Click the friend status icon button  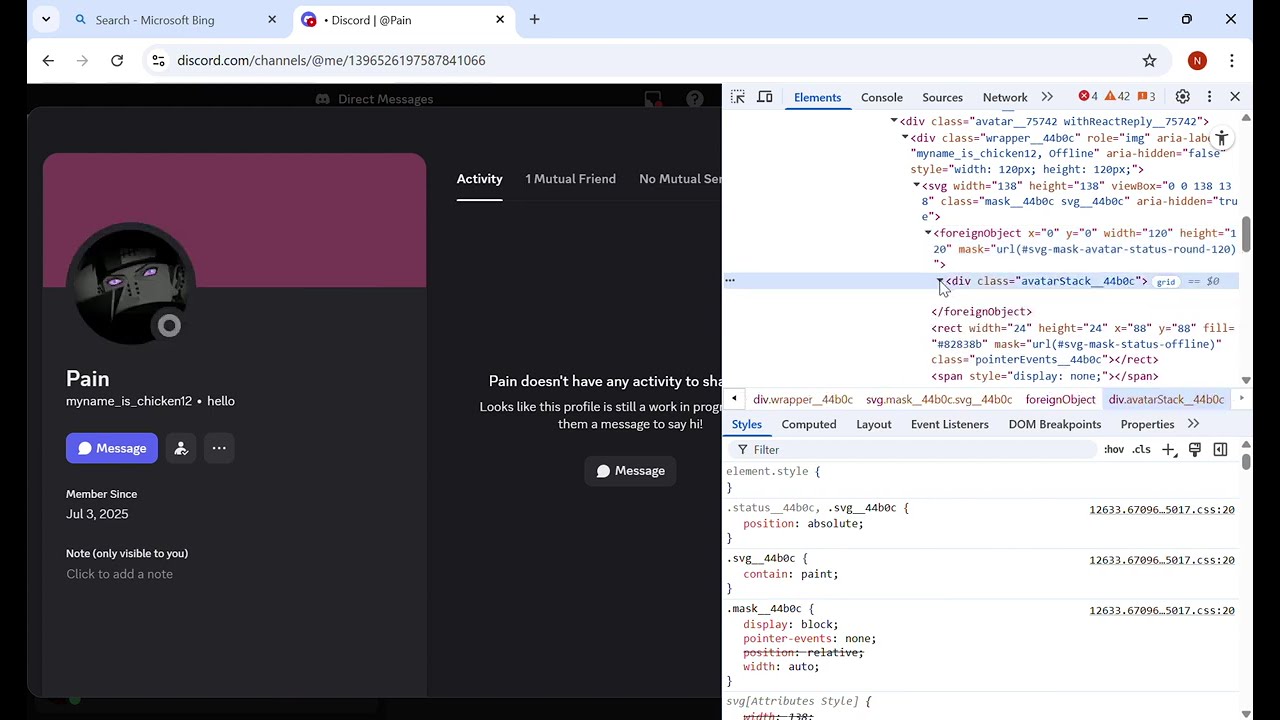pyautogui.click(x=181, y=448)
